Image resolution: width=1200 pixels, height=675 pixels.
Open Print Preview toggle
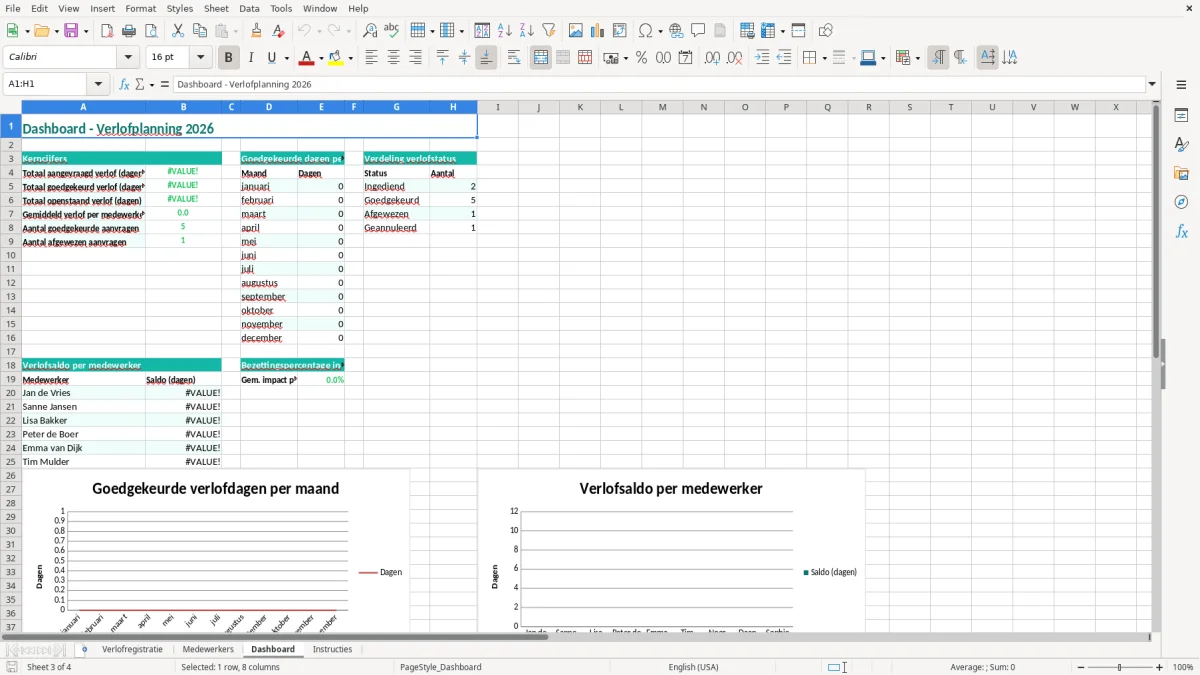pyautogui.click(x=151, y=31)
